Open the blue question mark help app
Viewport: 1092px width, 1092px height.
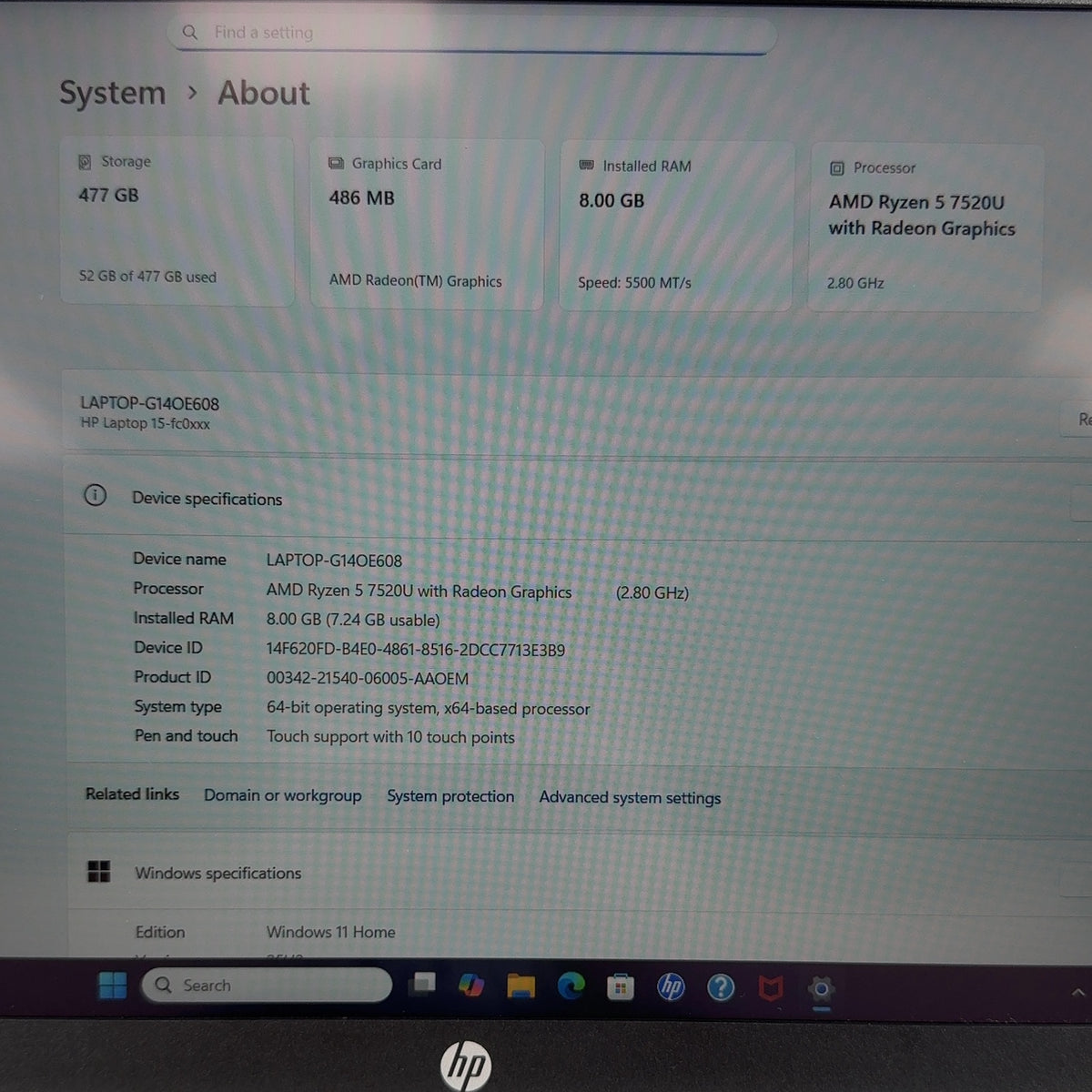point(721,987)
